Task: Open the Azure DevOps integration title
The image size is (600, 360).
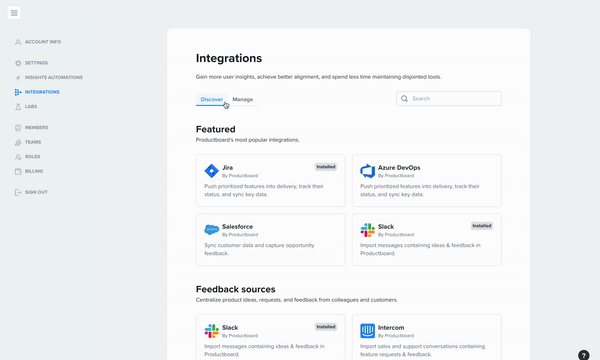Action: (399, 168)
